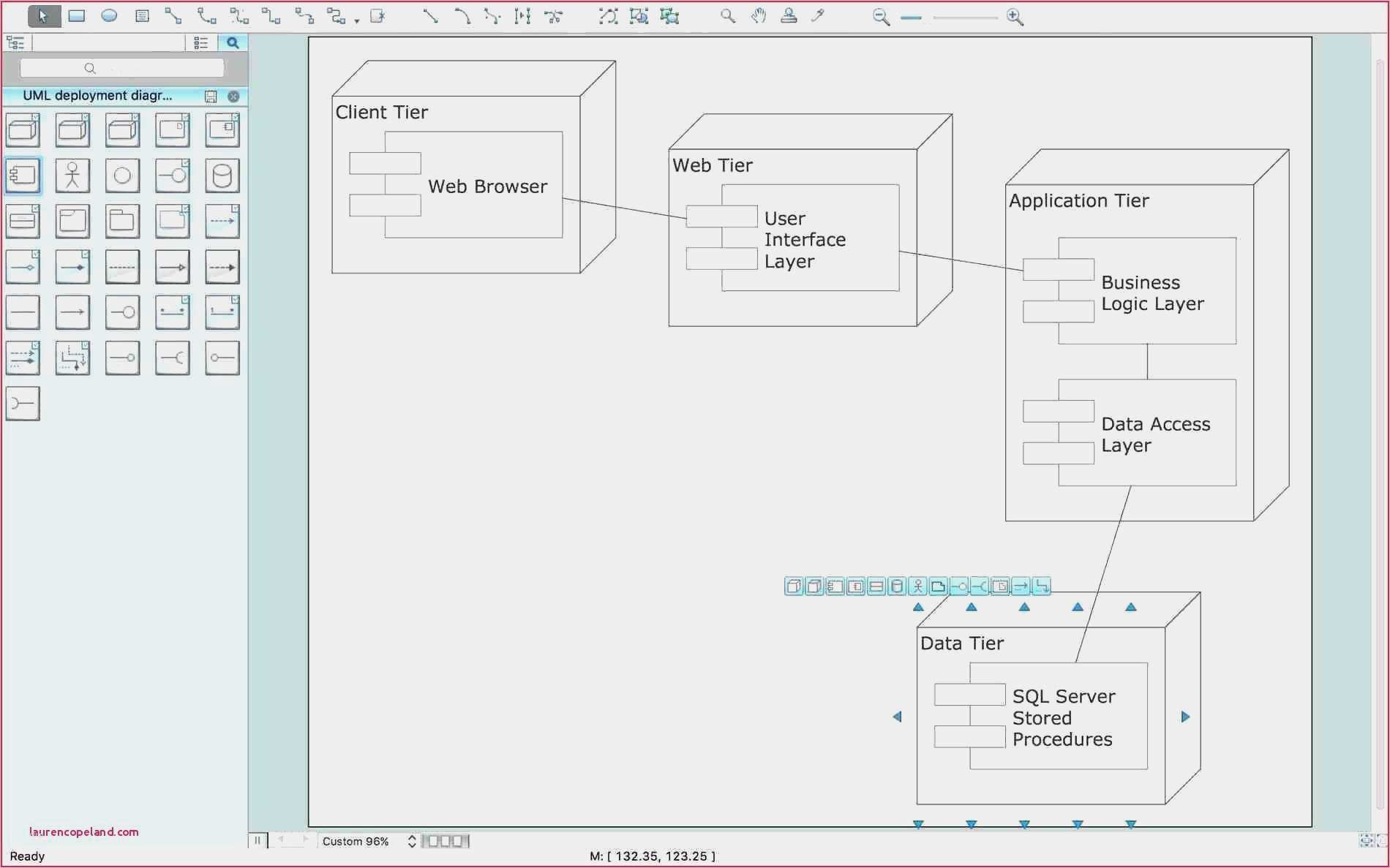This screenshot has height=868, width=1390.
Task: Pick the folder package shape
Action: (122, 221)
